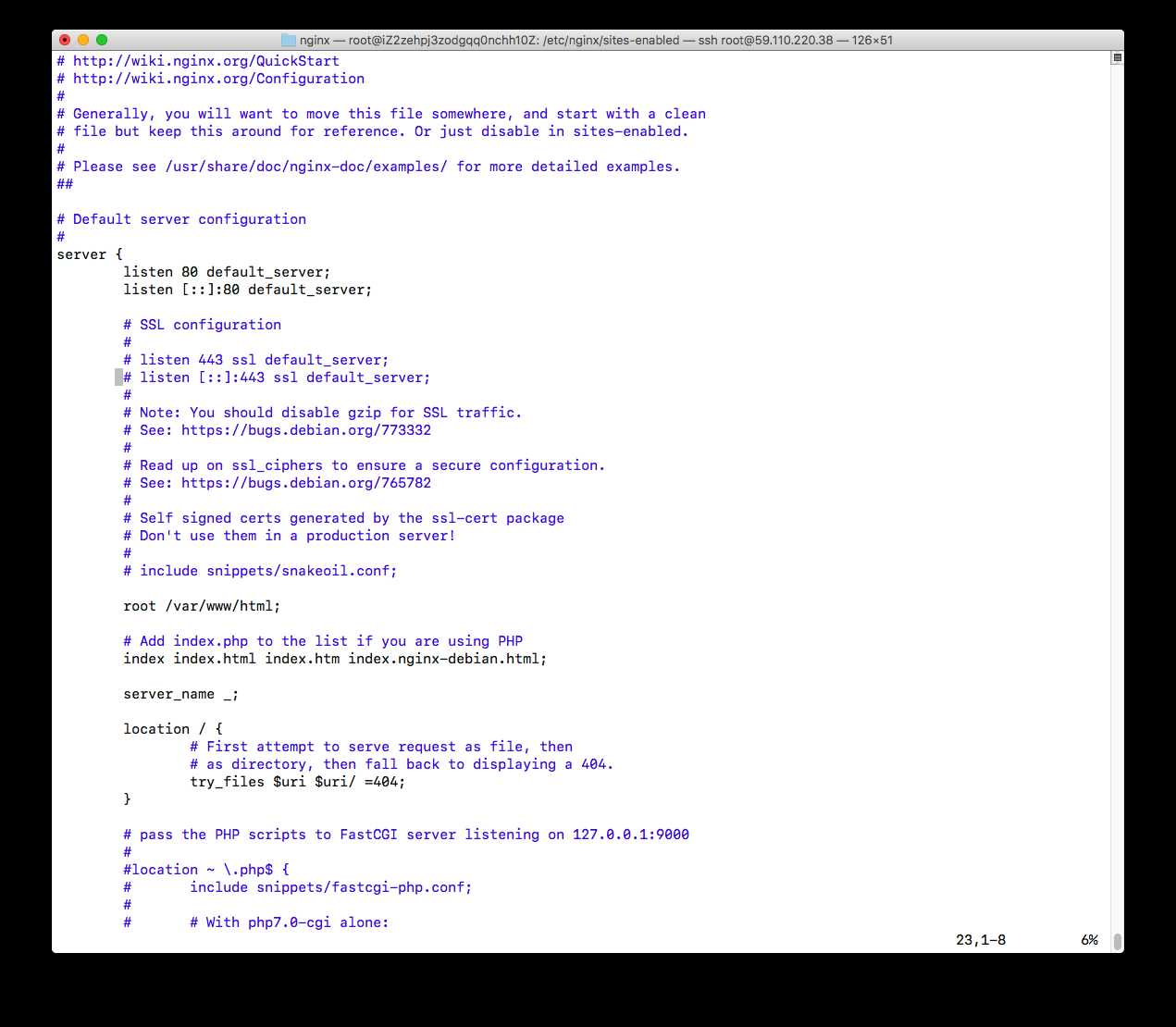
Task: Click the 'try_files $uri $uri/ =404;' line
Action: (298, 782)
